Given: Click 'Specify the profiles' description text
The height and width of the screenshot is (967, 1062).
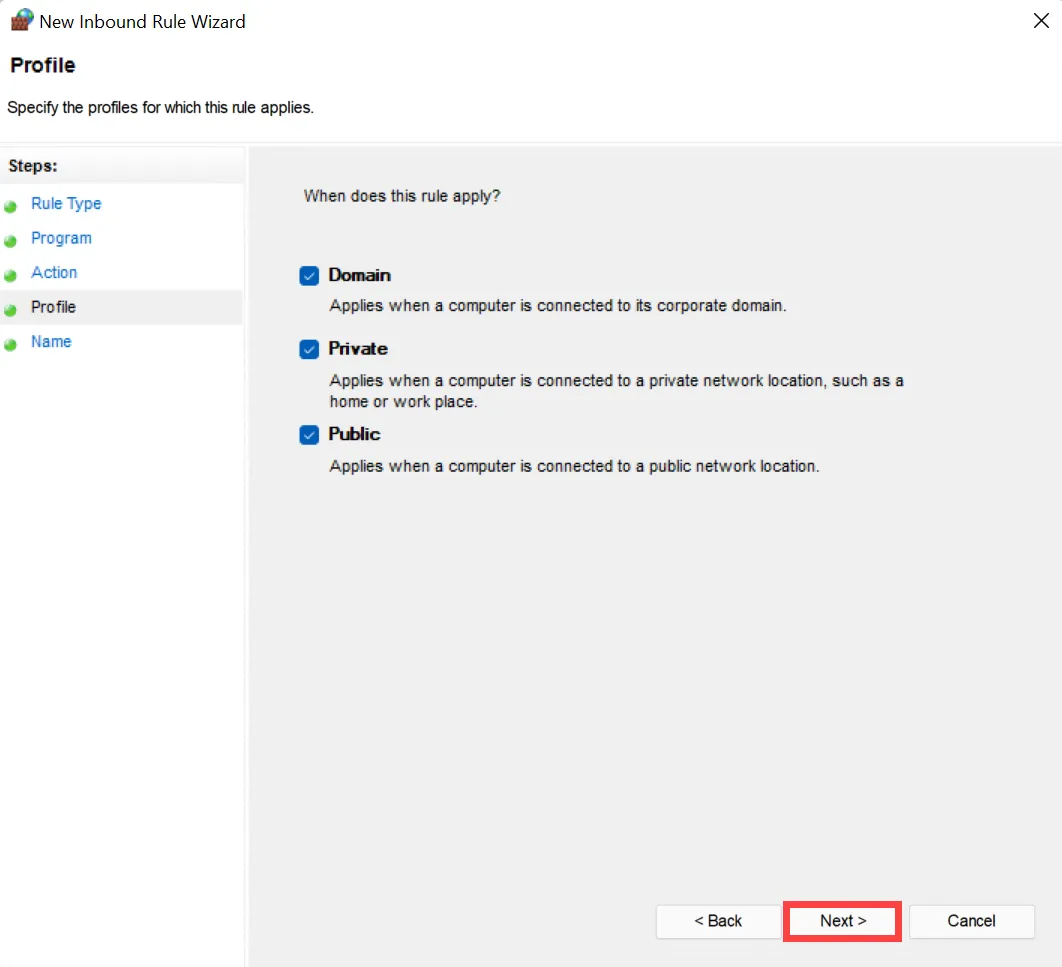Looking at the screenshot, I should (x=161, y=108).
